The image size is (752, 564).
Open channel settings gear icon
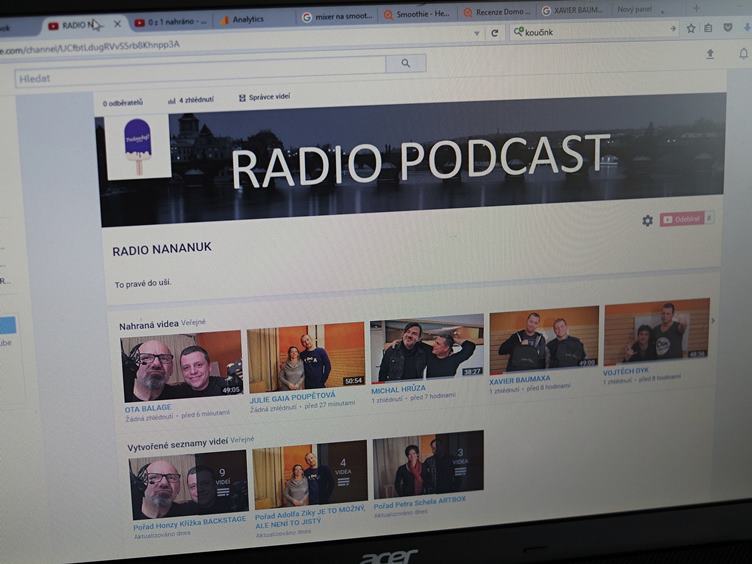point(647,221)
